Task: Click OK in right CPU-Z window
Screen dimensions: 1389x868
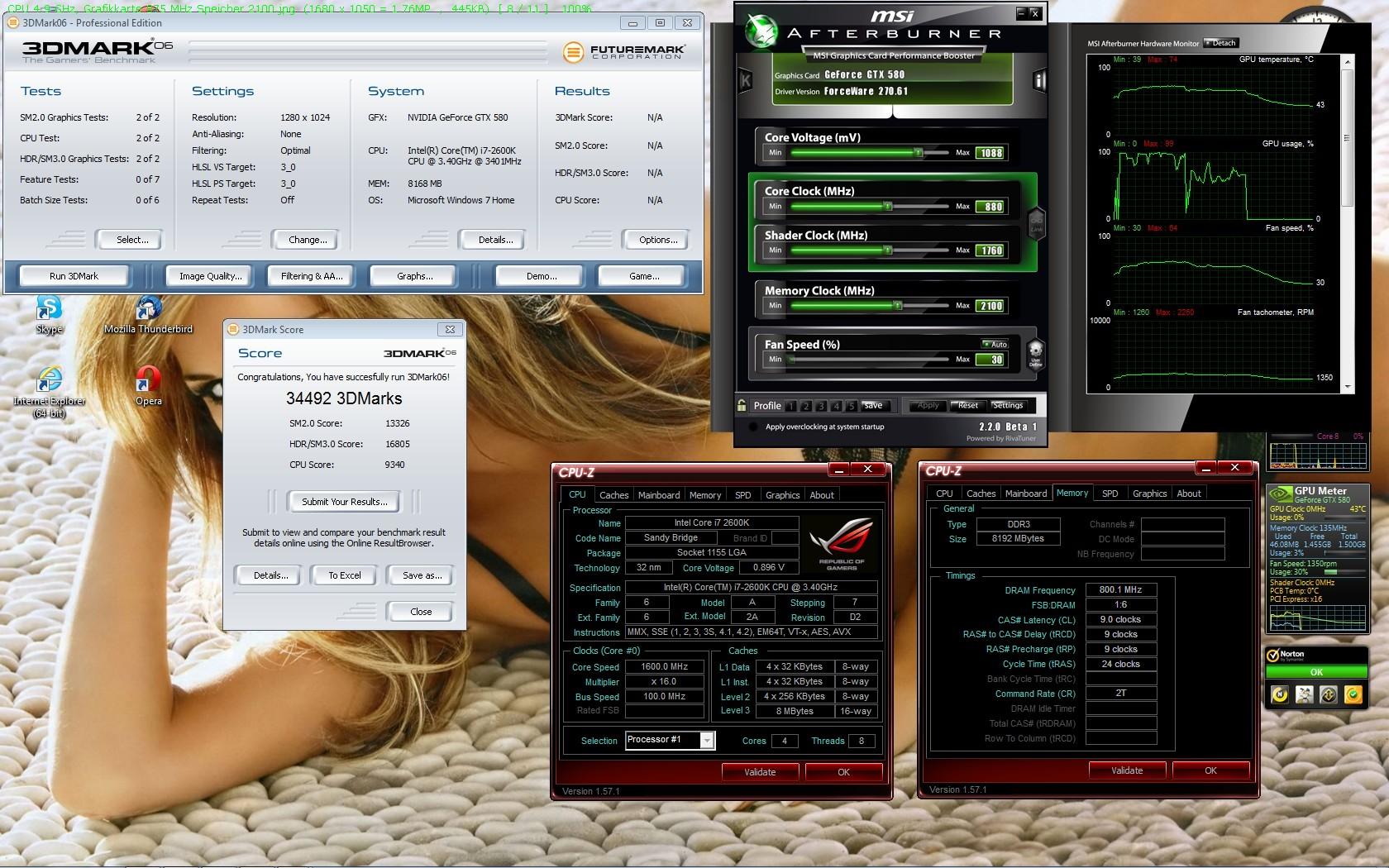Action: (x=1210, y=770)
